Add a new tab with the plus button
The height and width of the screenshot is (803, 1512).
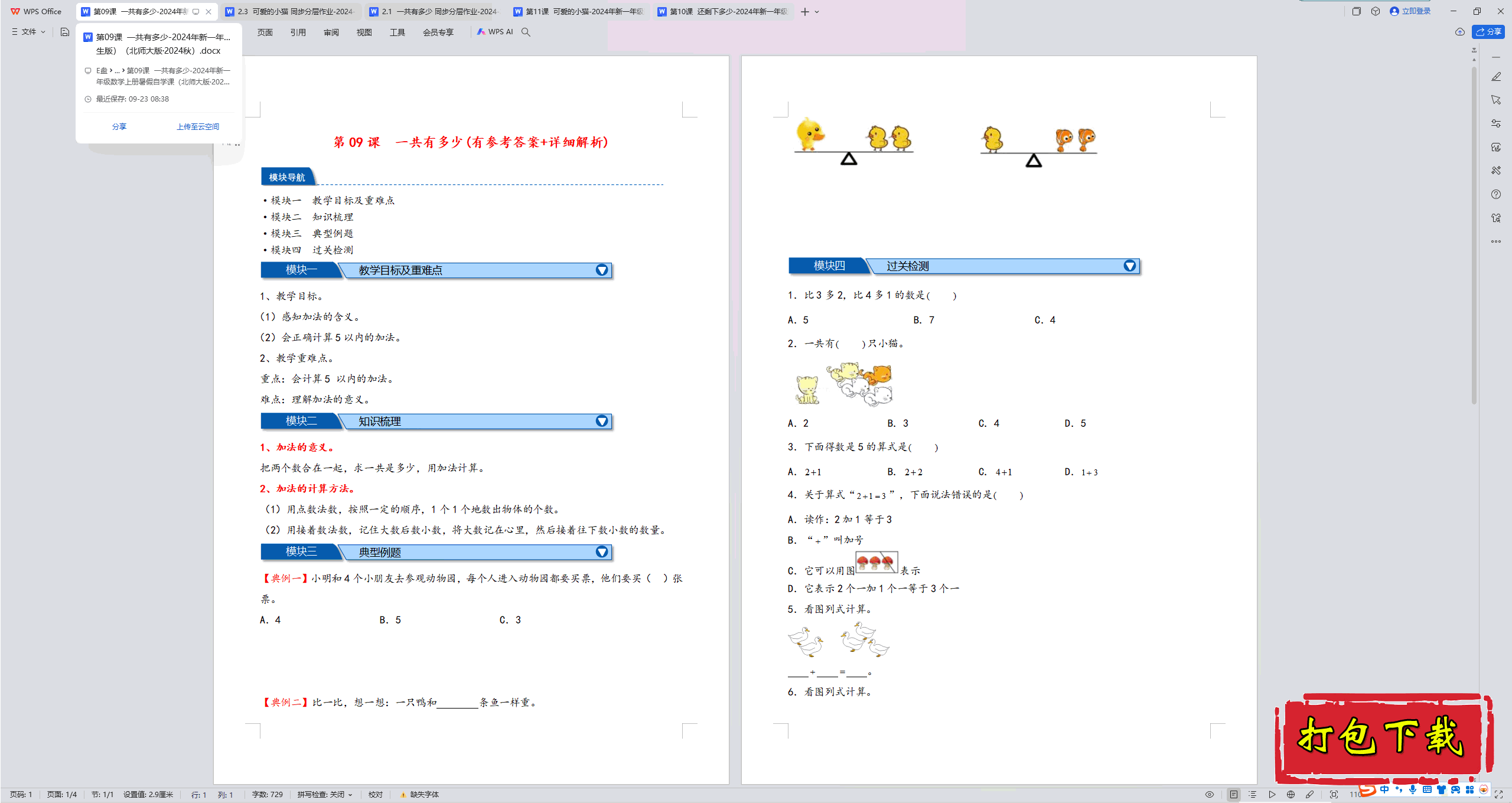tap(804, 12)
